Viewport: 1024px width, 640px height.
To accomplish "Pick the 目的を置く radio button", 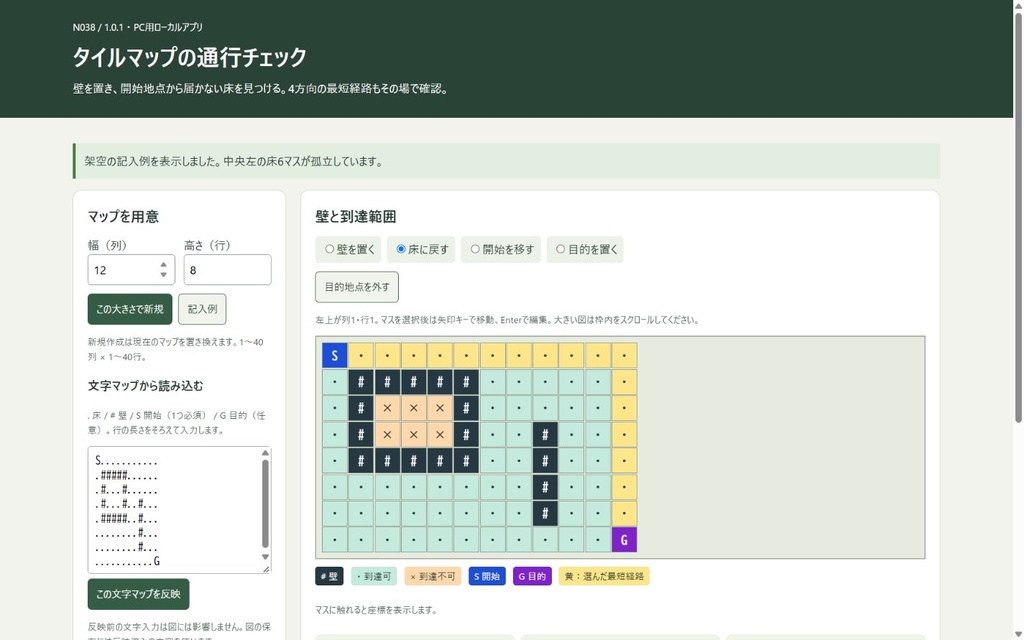I will point(585,249).
